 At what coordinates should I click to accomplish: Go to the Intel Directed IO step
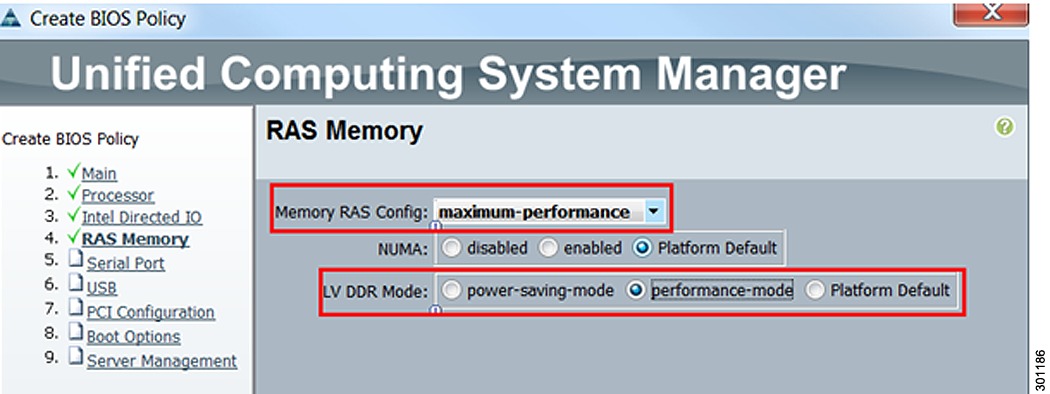point(141,217)
